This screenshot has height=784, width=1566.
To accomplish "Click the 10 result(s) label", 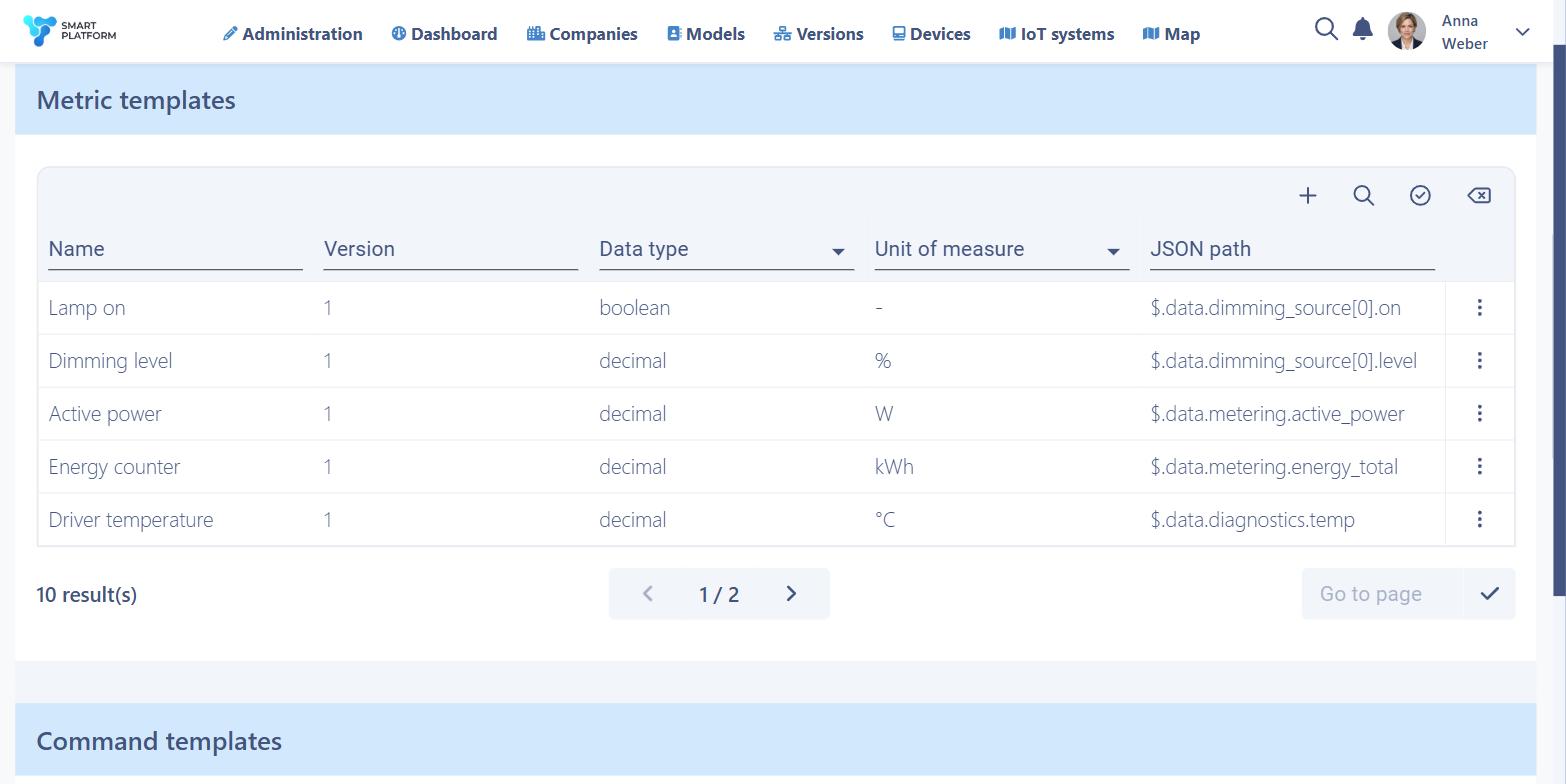I will point(87,595).
